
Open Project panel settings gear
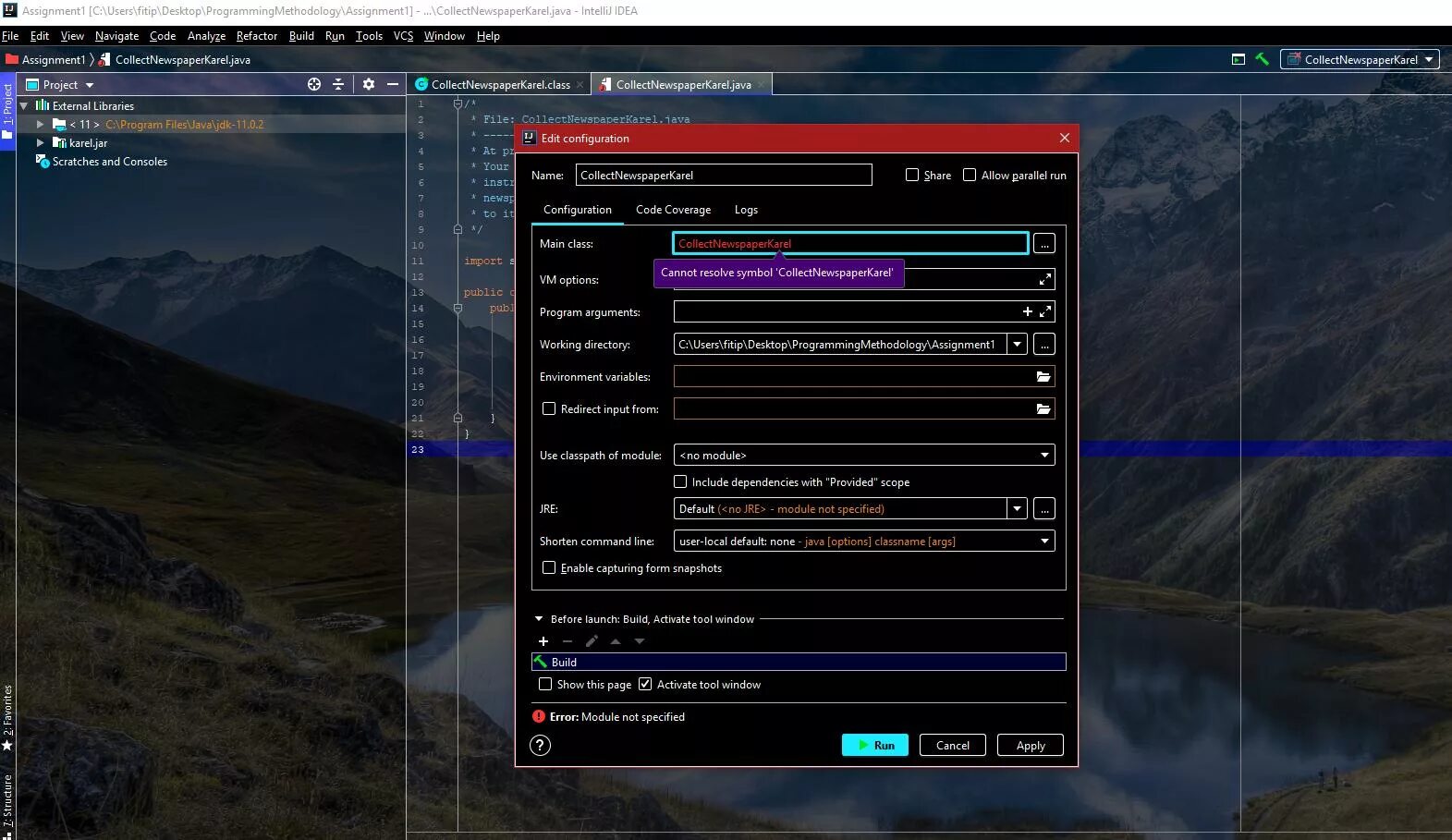pos(369,84)
